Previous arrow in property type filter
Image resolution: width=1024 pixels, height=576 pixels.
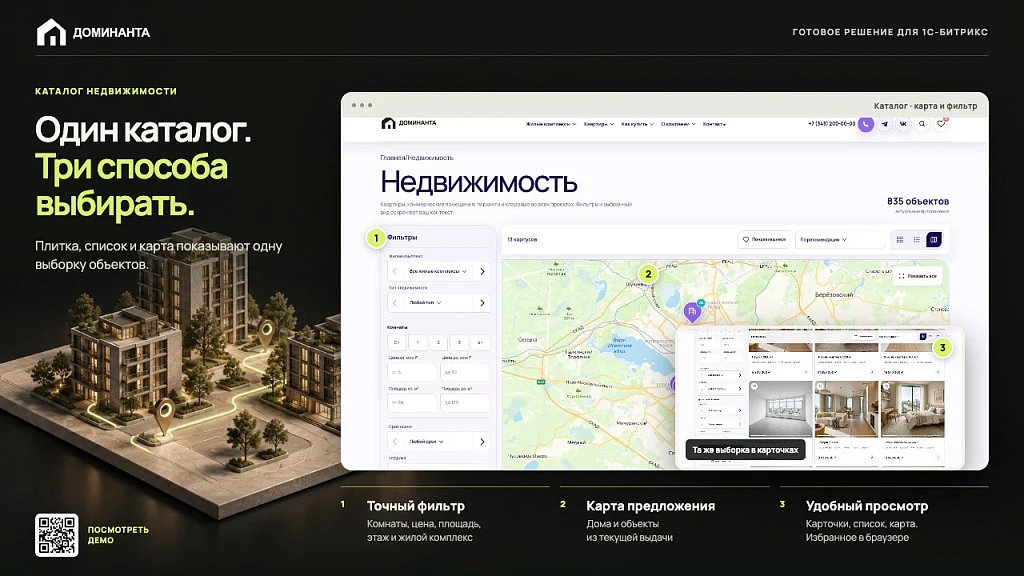pyautogui.click(x=394, y=302)
